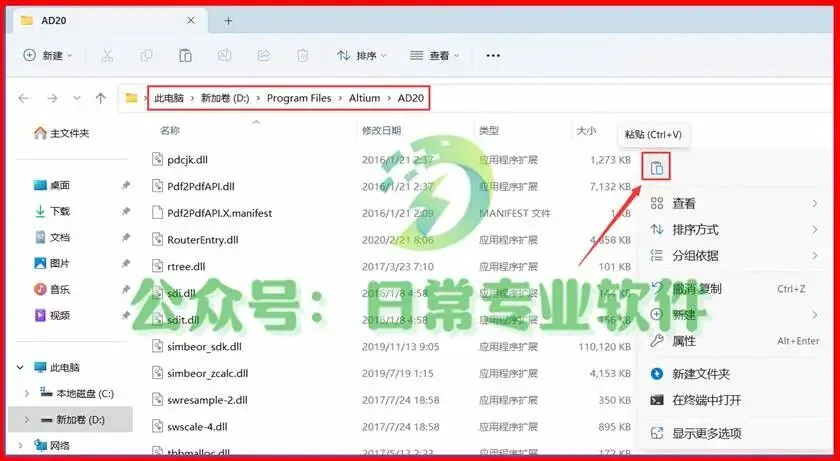The width and height of the screenshot is (840, 461).
Task: Click the Rename icon in toolbar
Action: point(224,55)
